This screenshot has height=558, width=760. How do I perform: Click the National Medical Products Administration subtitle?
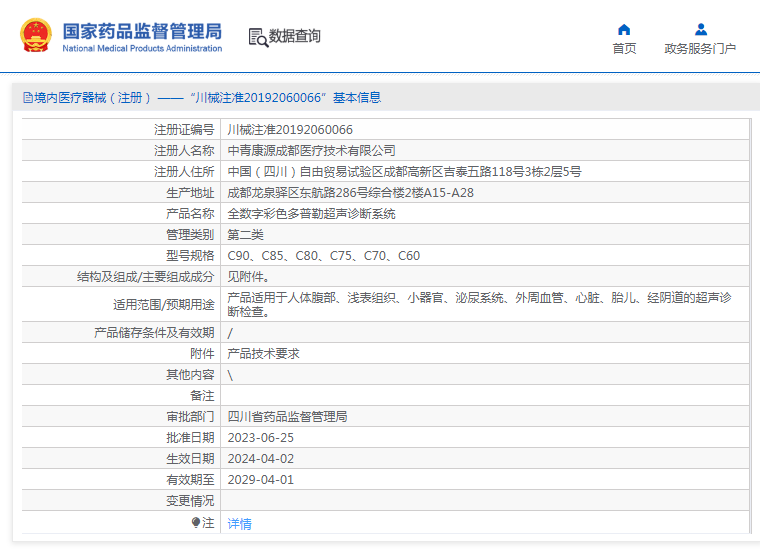[x=142, y=48]
